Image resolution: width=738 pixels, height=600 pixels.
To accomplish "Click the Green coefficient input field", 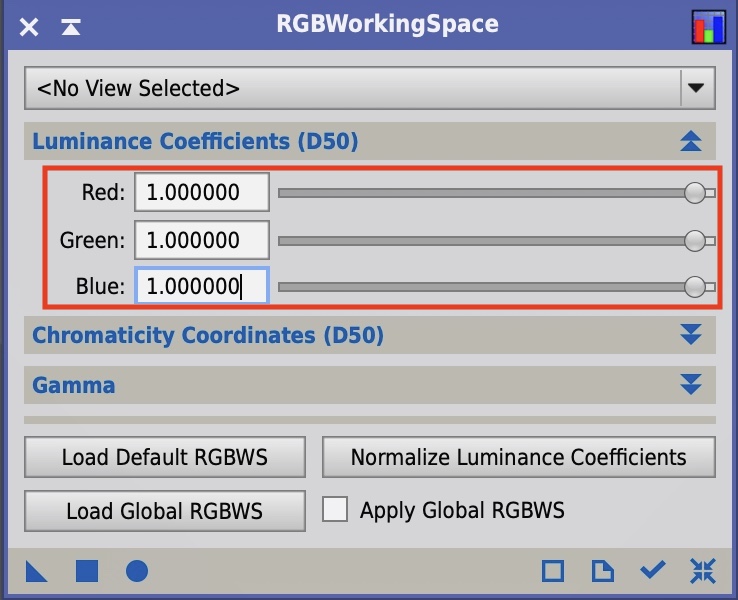I will coord(202,240).
